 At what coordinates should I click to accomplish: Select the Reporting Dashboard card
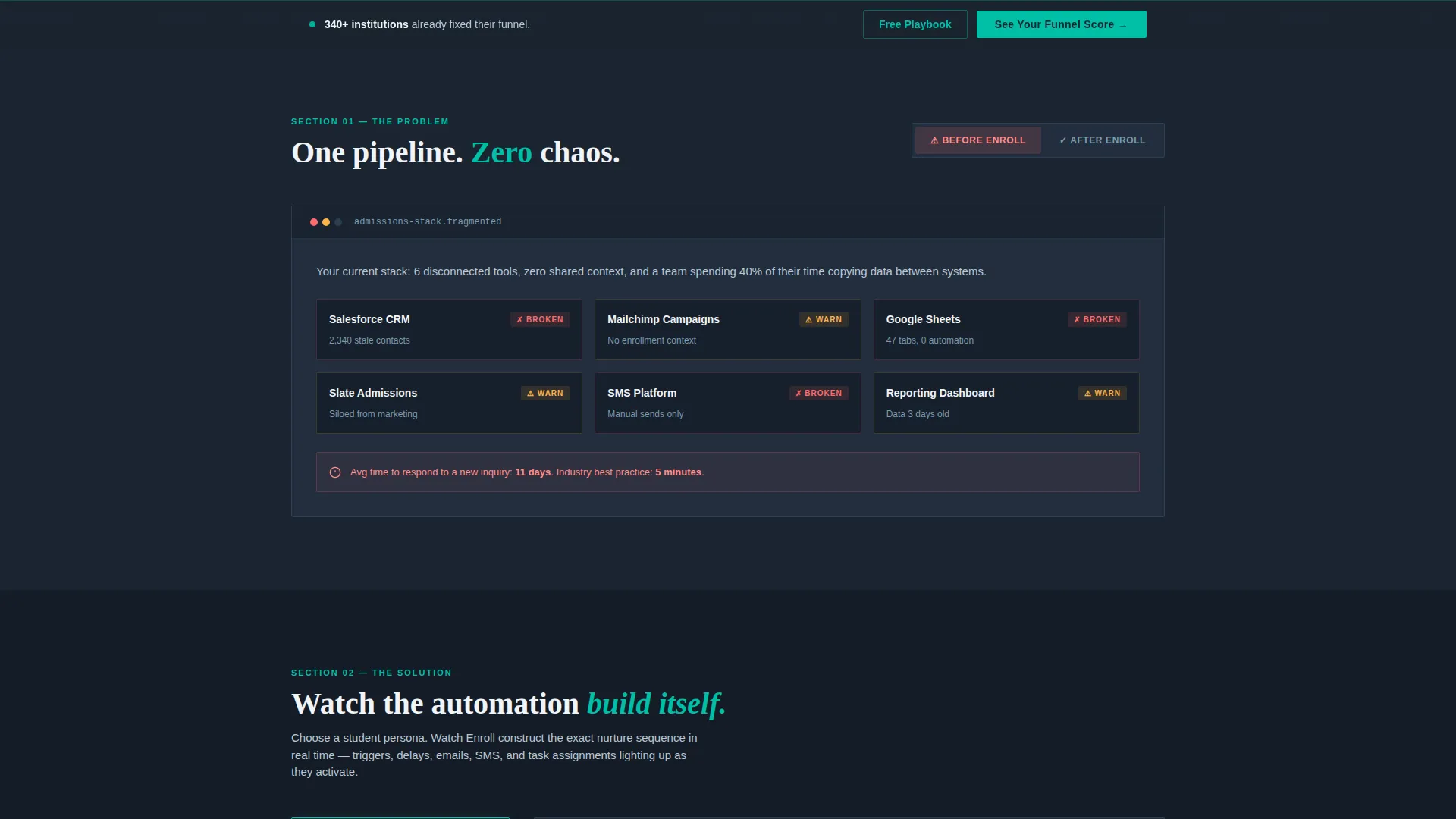coord(1006,403)
